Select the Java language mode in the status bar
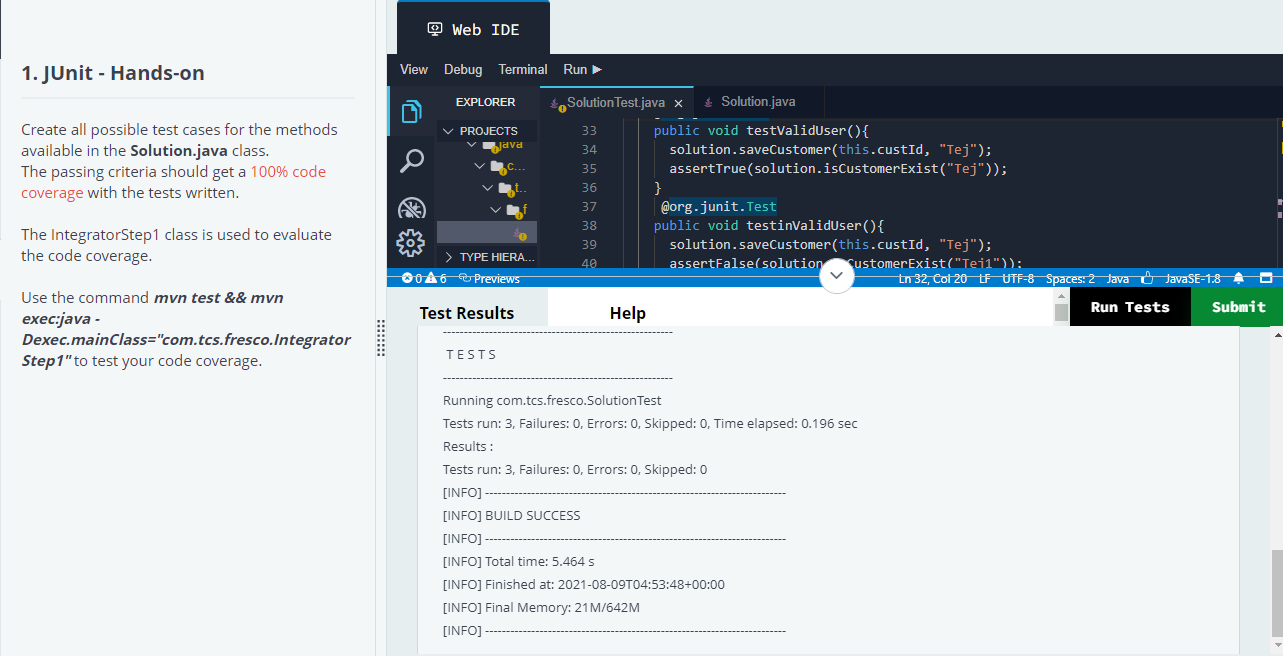The height and width of the screenshot is (656, 1283). 1117,278
